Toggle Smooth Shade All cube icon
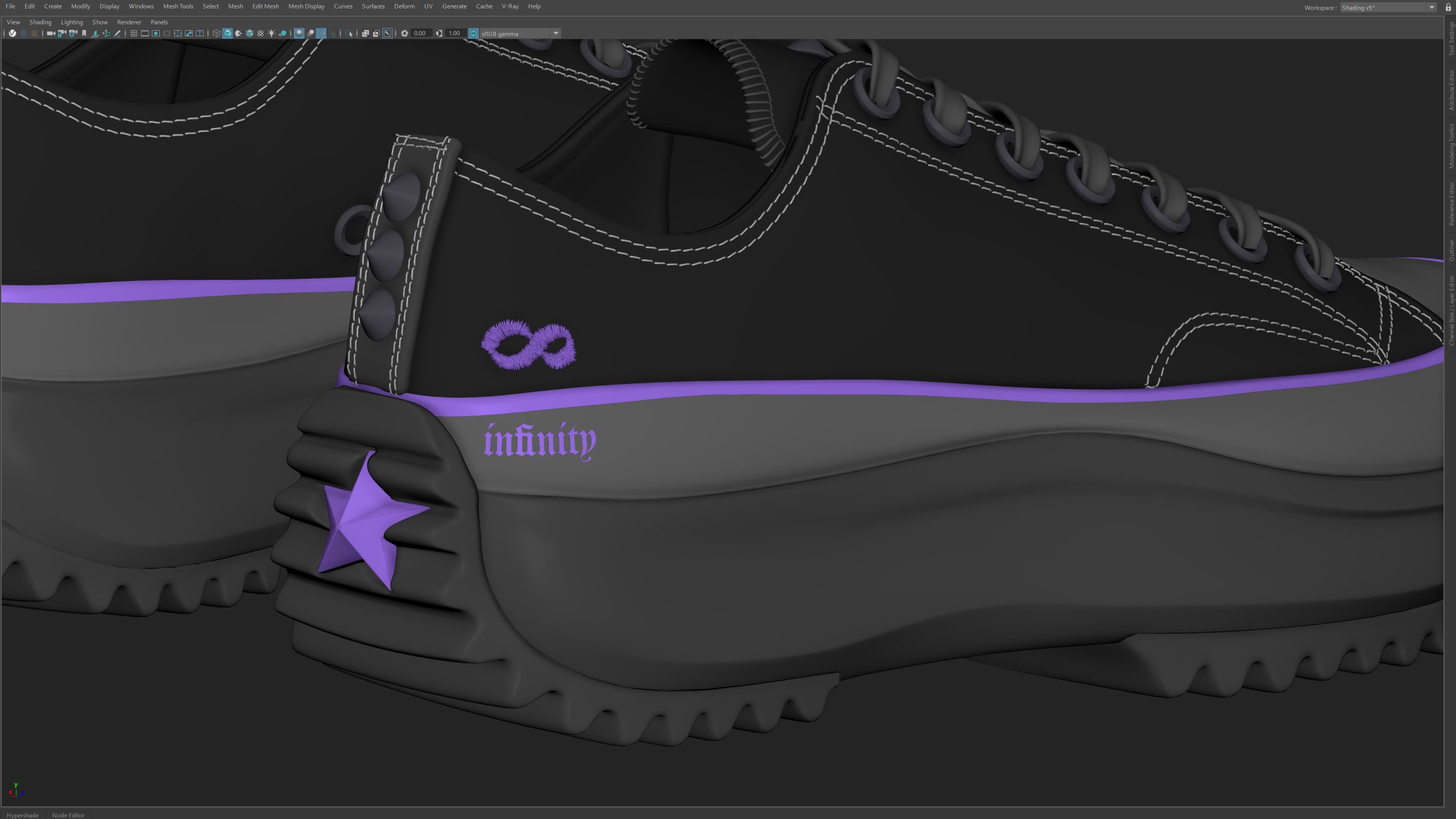 (226, 33)
